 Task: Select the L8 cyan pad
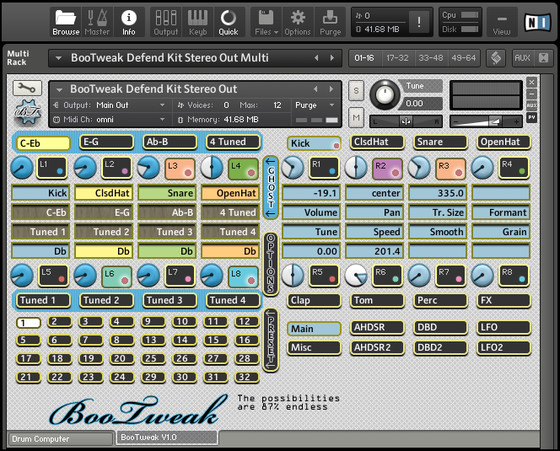click(x=243, y=277)
